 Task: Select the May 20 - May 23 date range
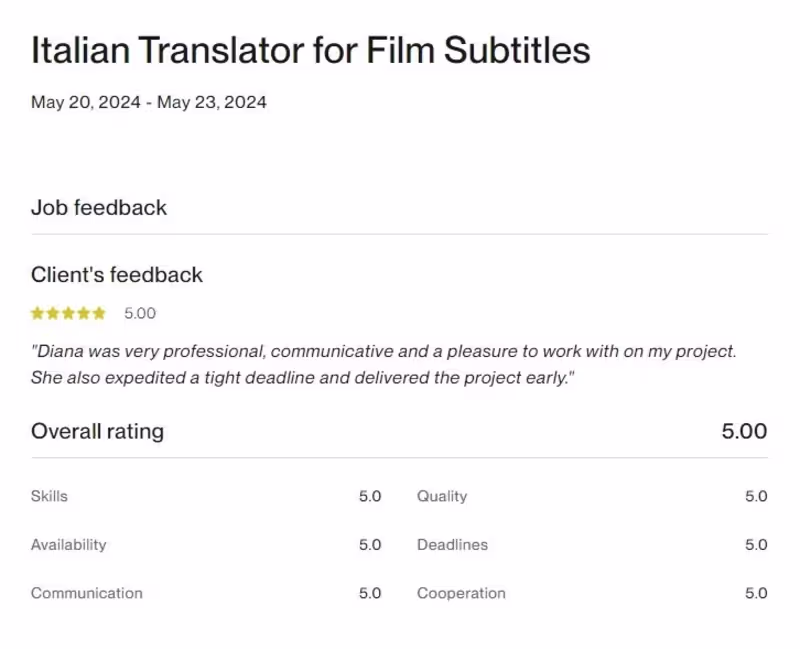click(149, 102)
